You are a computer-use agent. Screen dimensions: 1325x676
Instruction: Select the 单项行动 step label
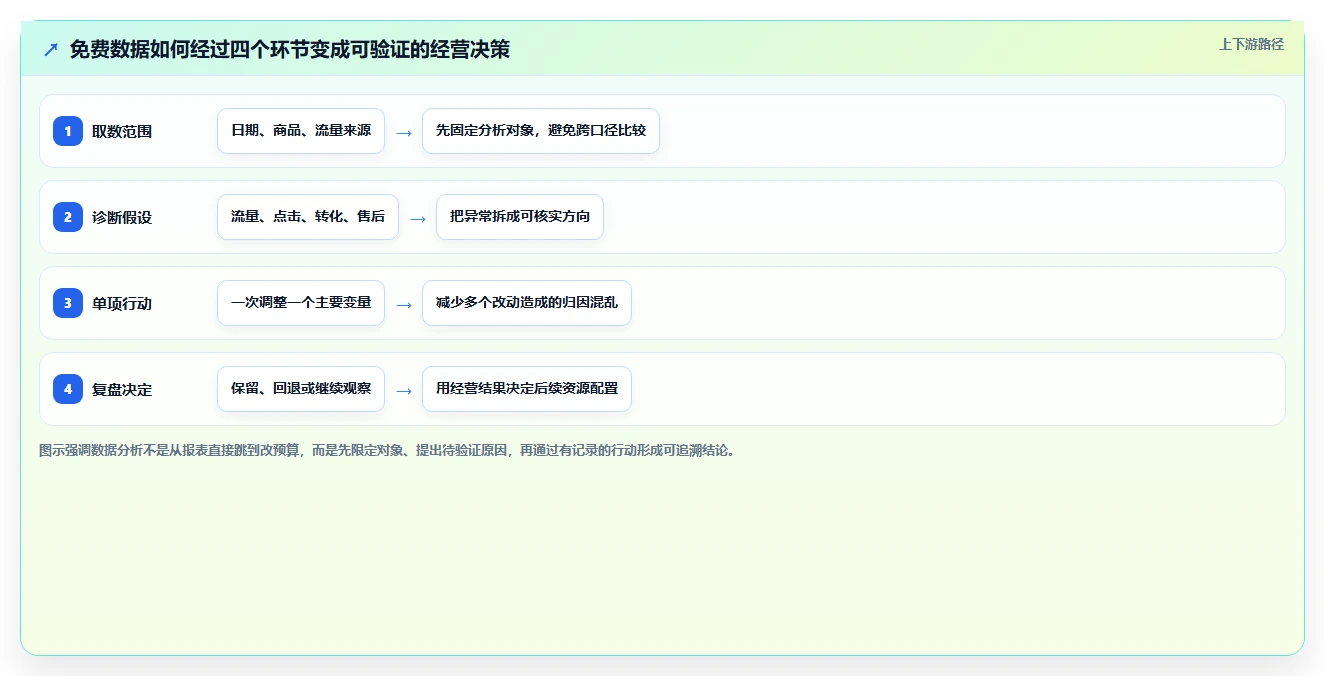(x=122, y=303)
